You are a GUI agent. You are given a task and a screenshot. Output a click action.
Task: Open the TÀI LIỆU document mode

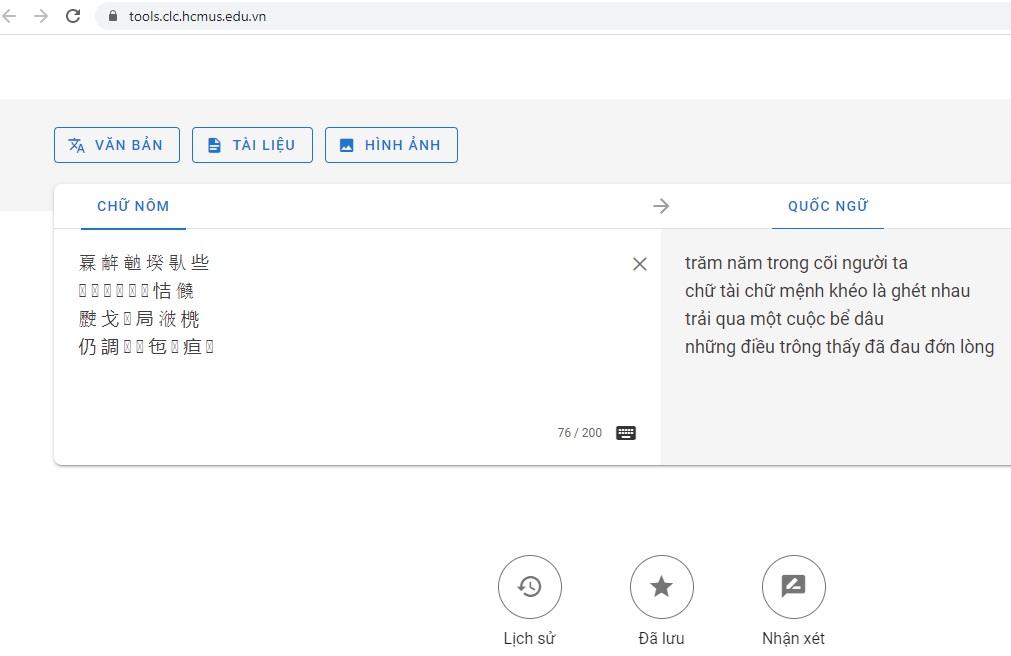[x=252, y=145]
